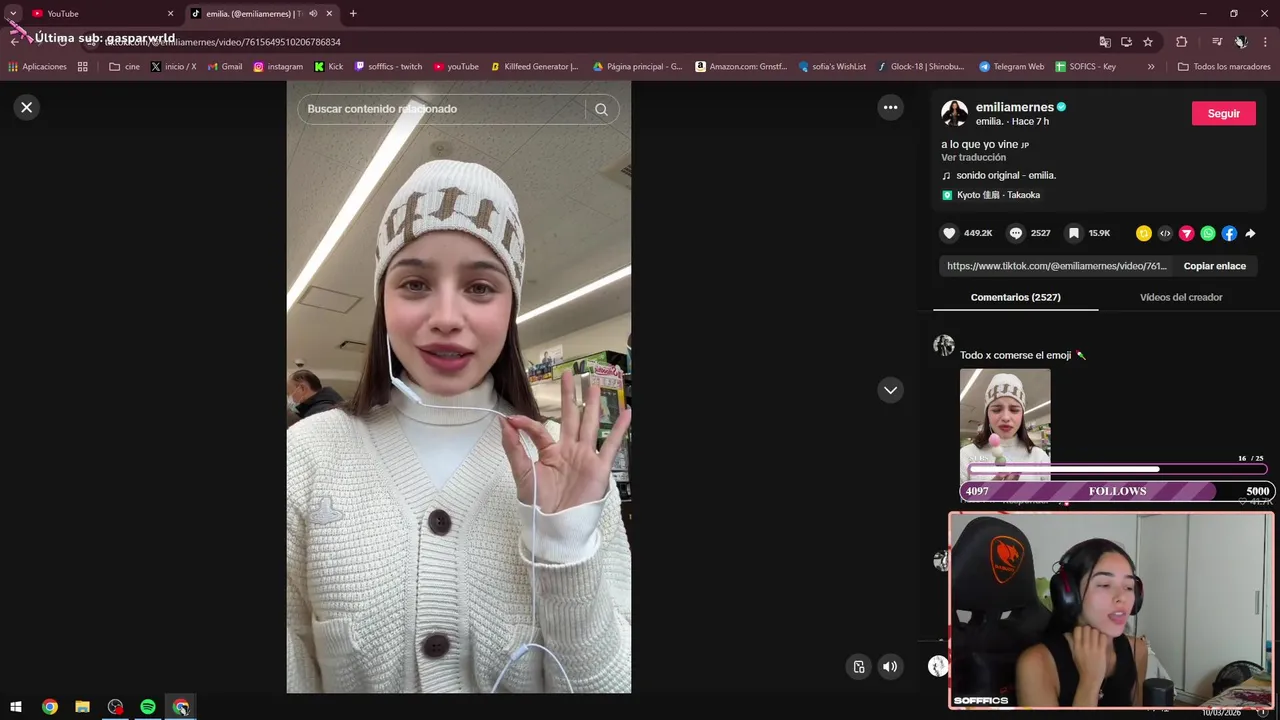Screen dimensions: 1280x720
Task: Click 'Ver traducción' link
Action: 973,157
